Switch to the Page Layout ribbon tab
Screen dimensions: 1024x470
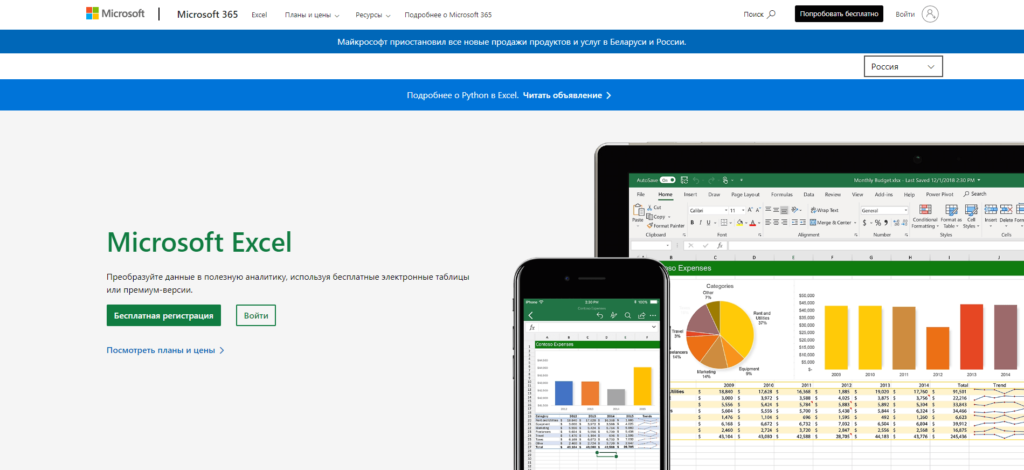(745, 195)
